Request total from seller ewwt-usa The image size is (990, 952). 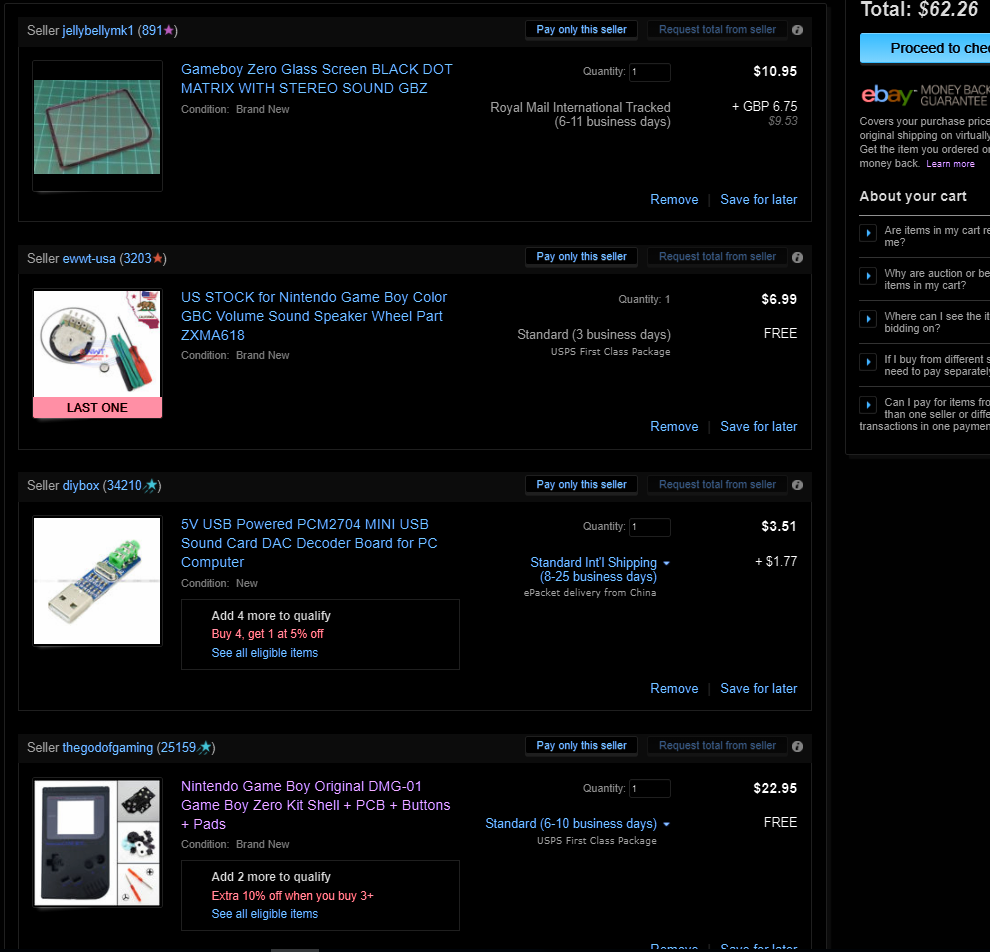click(717, 256)
